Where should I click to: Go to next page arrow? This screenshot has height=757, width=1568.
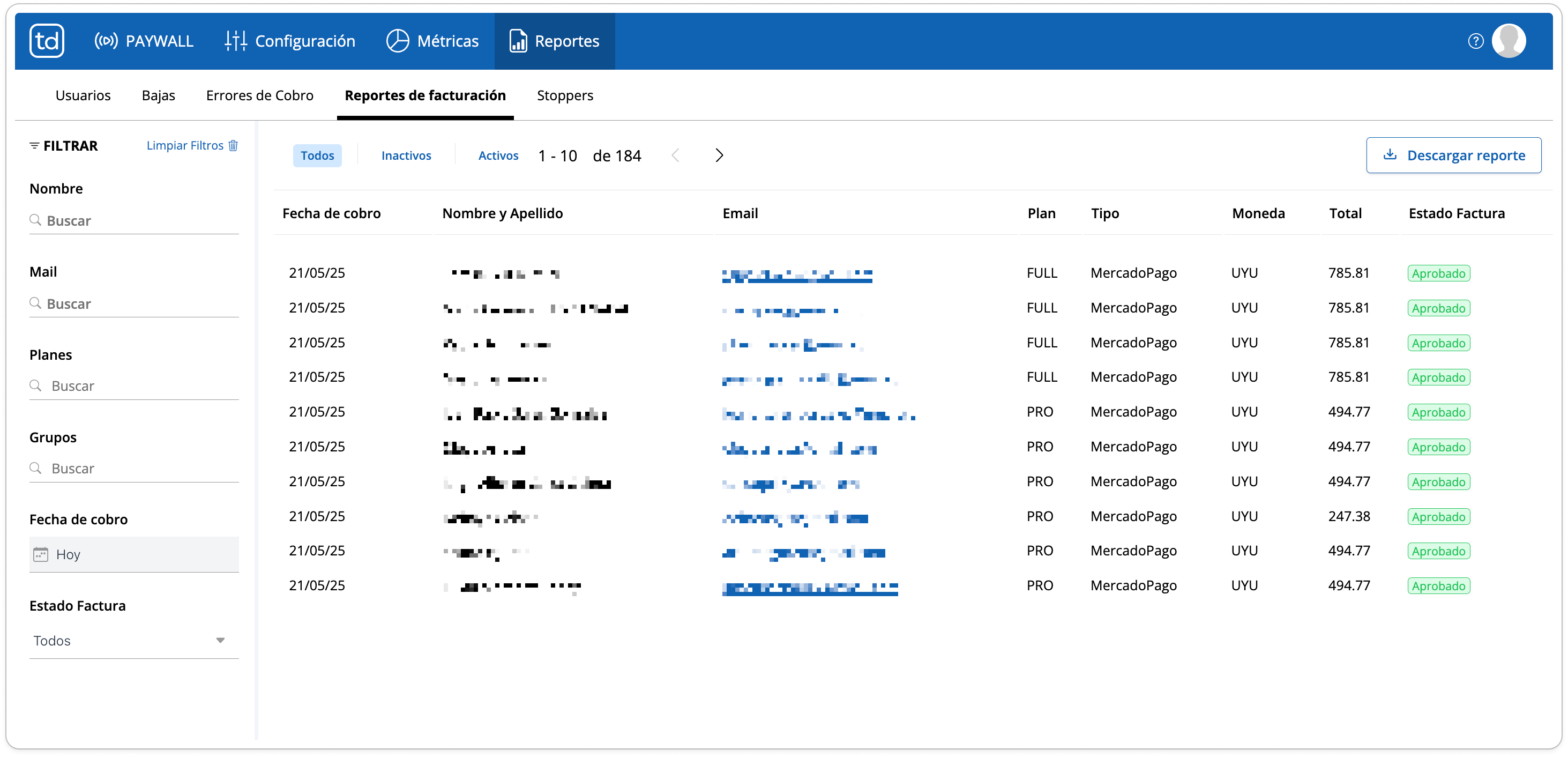click(x=719, y=156)
